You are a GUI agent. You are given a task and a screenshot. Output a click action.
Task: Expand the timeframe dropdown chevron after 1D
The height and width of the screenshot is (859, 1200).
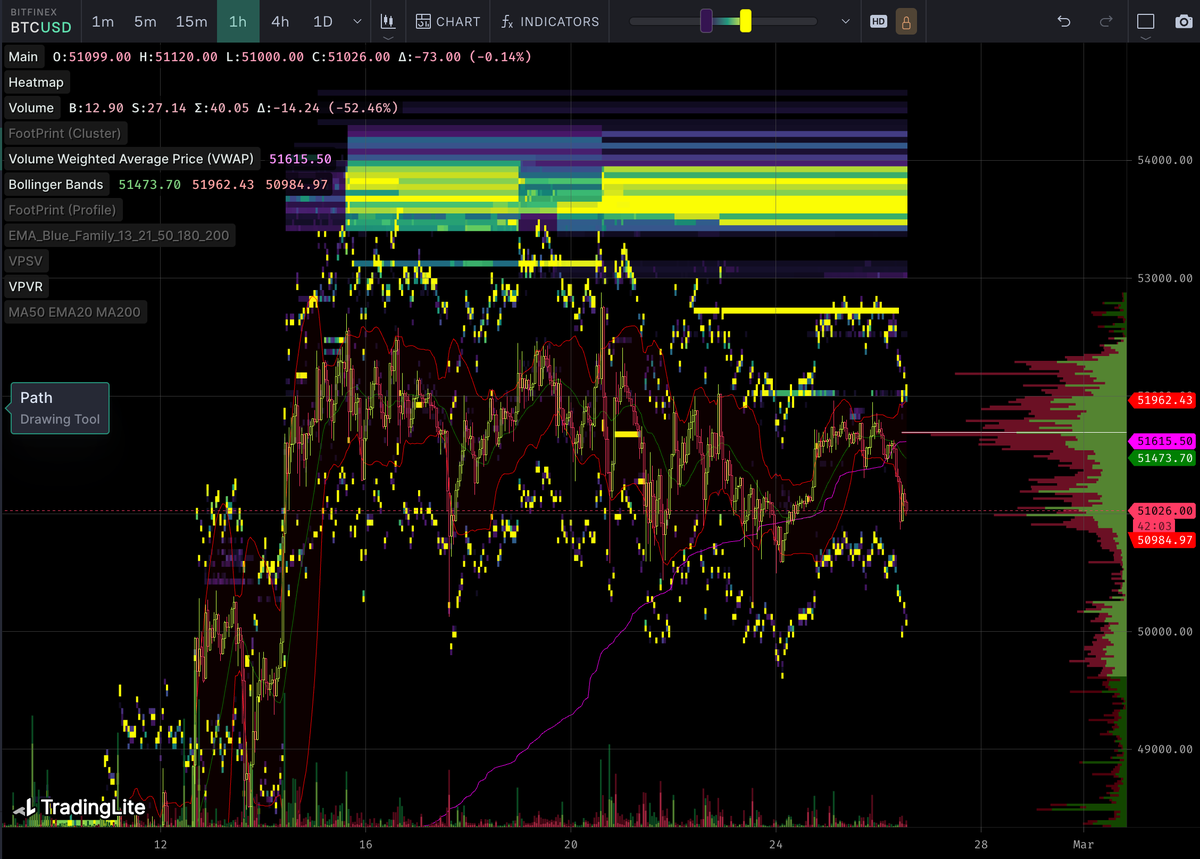358,21
